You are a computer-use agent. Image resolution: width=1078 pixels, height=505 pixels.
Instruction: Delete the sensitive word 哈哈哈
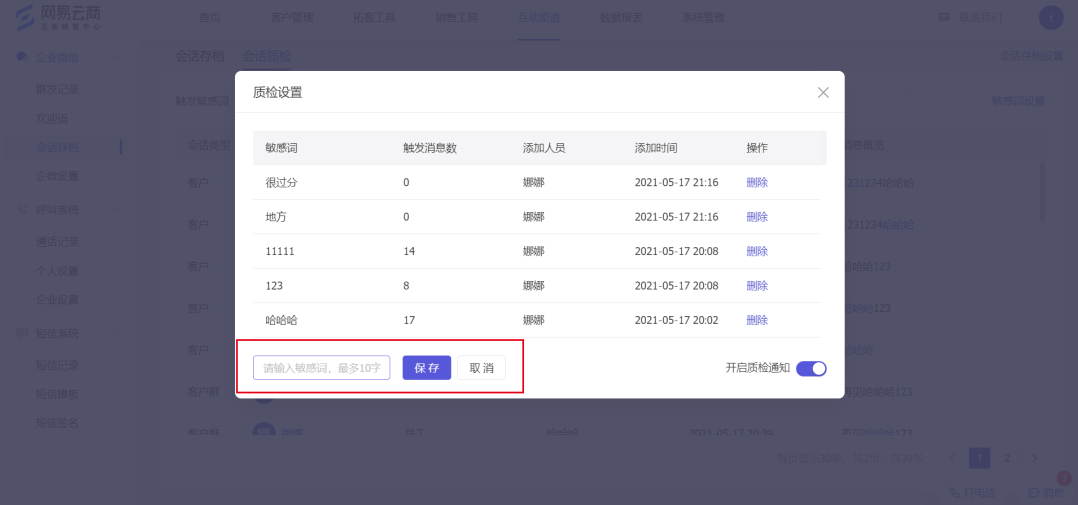[757, 320]
